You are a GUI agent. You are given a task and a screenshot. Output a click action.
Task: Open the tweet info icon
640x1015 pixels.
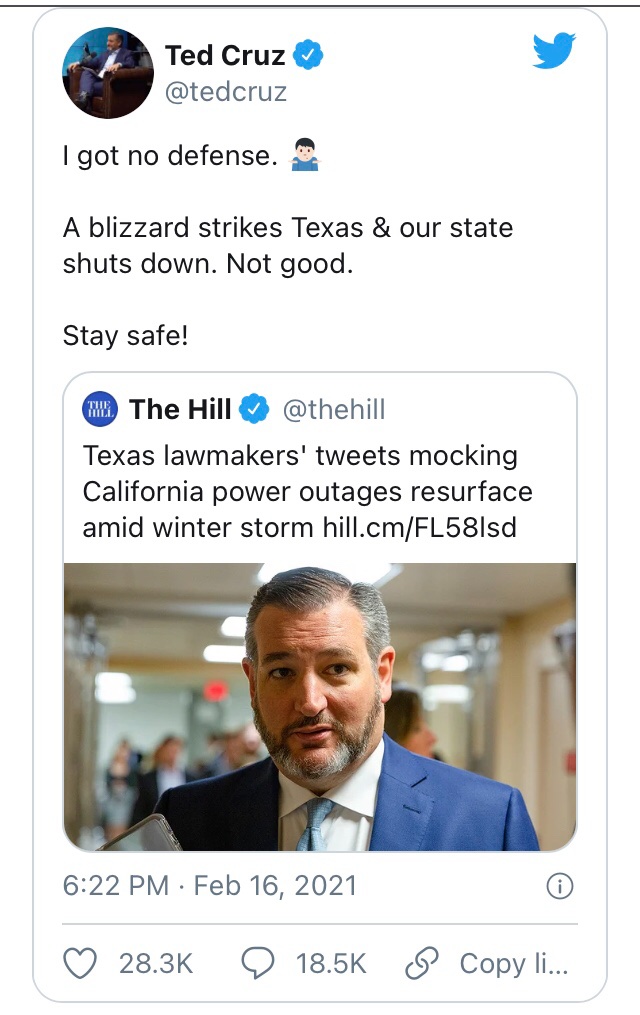point(558,886)
